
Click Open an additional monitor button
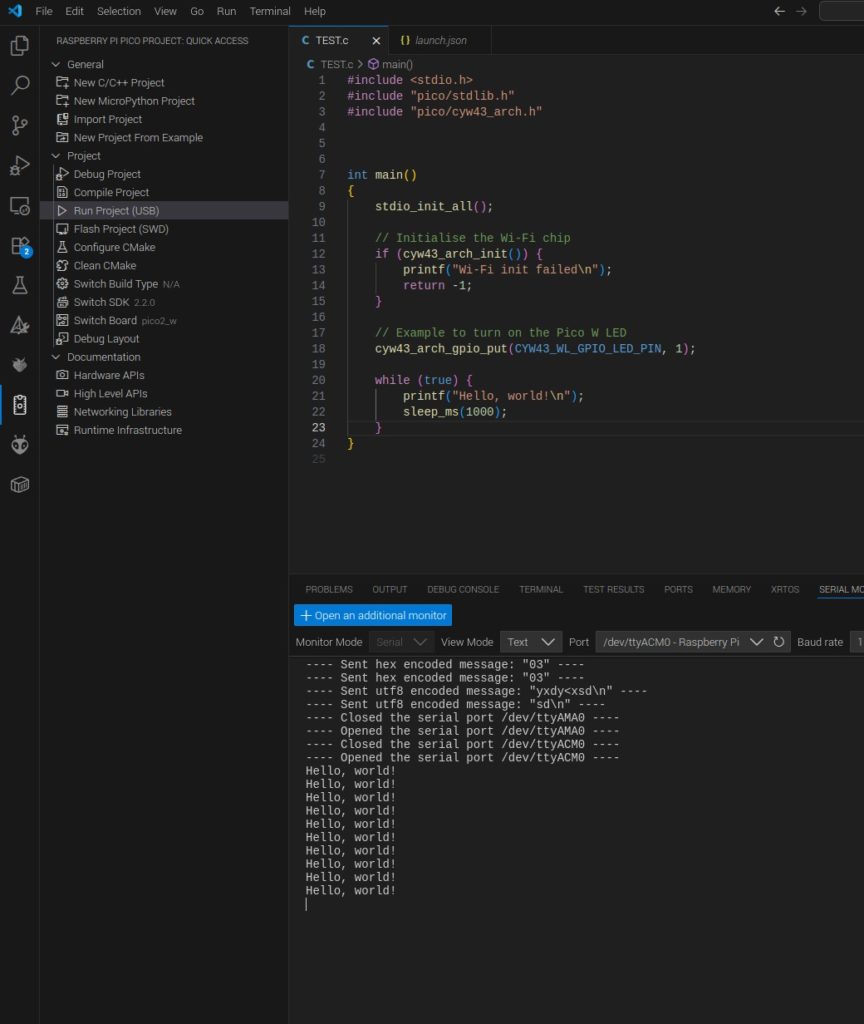tap(373, 615)
